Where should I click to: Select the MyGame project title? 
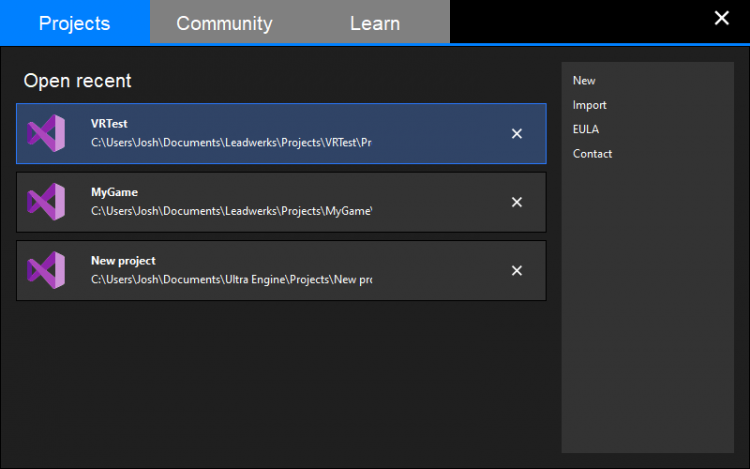114,192
